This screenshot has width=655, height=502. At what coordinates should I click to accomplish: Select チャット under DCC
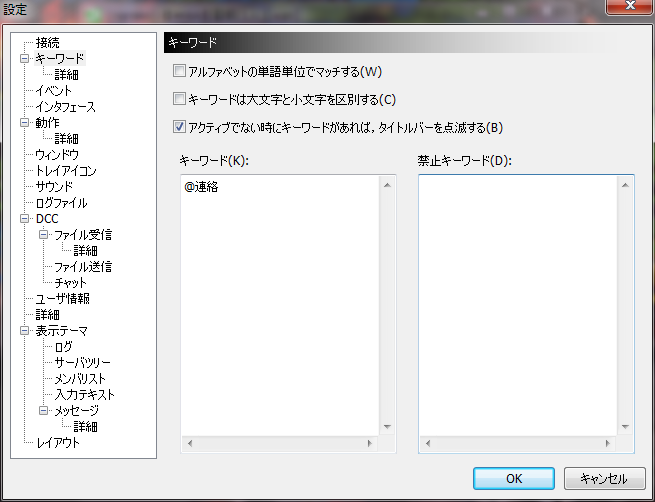[70, 283]
